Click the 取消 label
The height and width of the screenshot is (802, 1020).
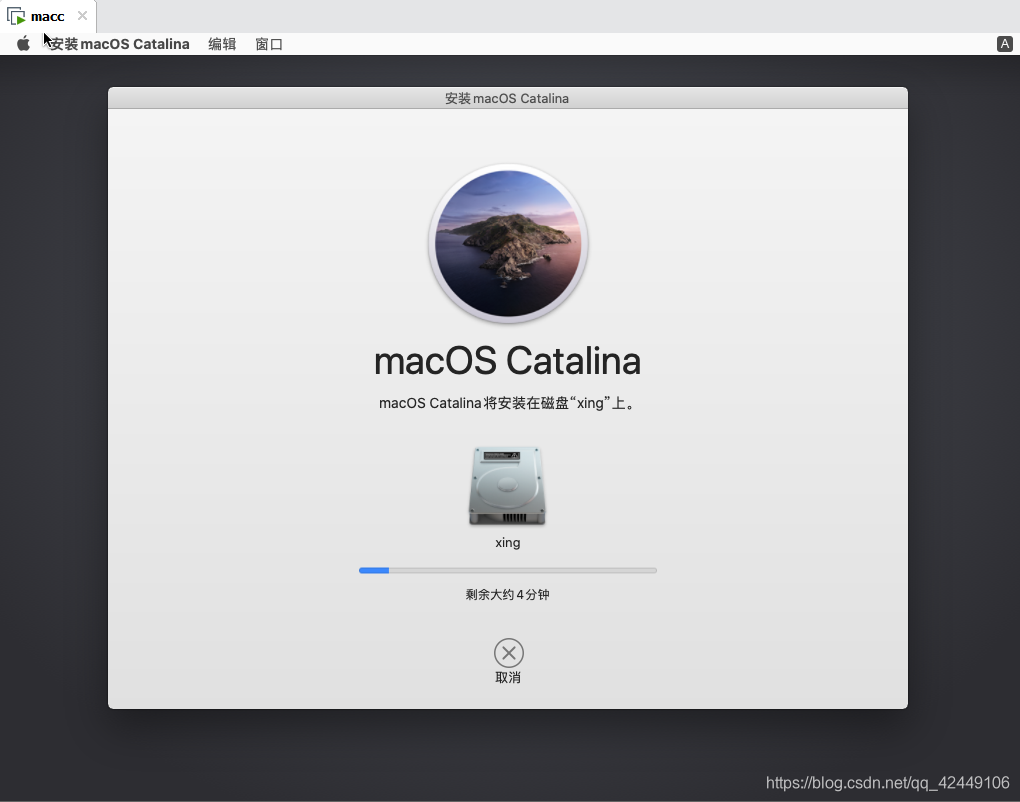tap(508, 677)
